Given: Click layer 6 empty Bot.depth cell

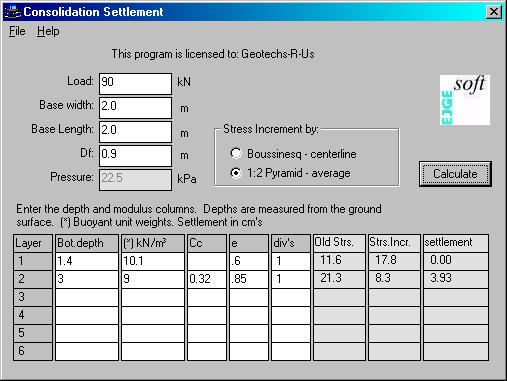Looking at the screenshot, I should (87, 351).
